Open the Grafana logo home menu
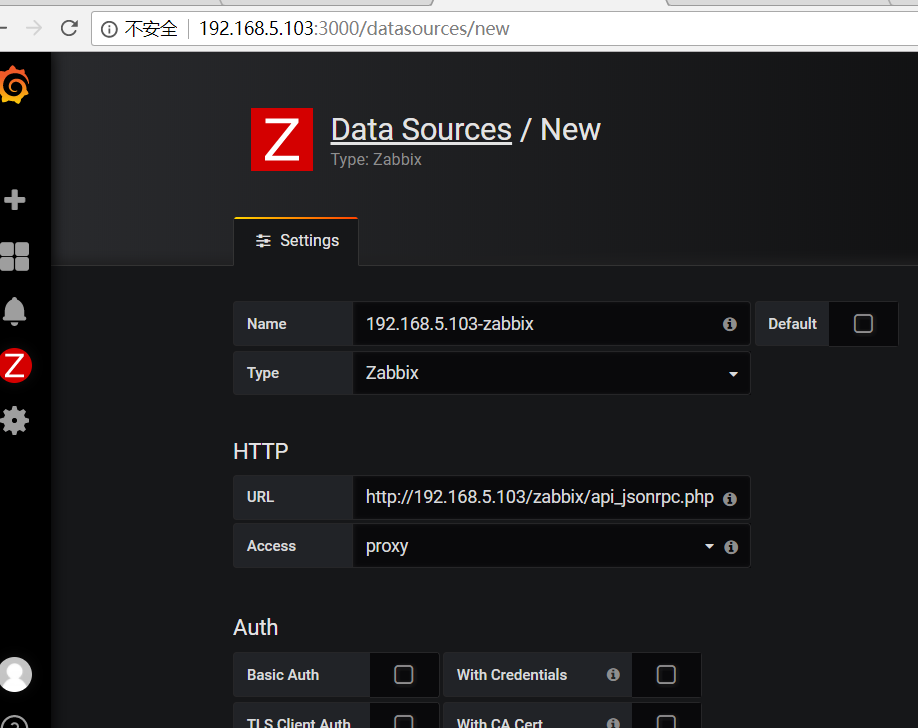This screenshot has width=918, height=728. coord(14,85)
